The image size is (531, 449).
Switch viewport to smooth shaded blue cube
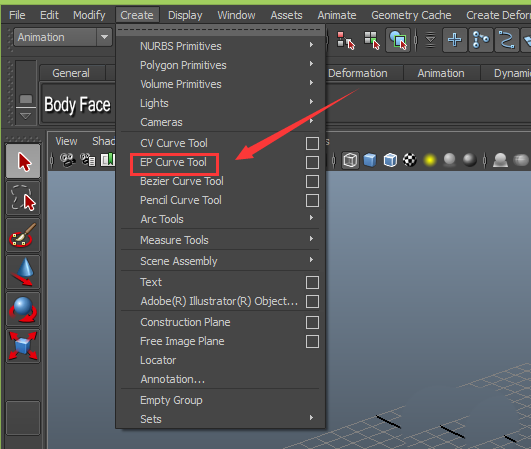pyautogui.click(x=370, y=160)
